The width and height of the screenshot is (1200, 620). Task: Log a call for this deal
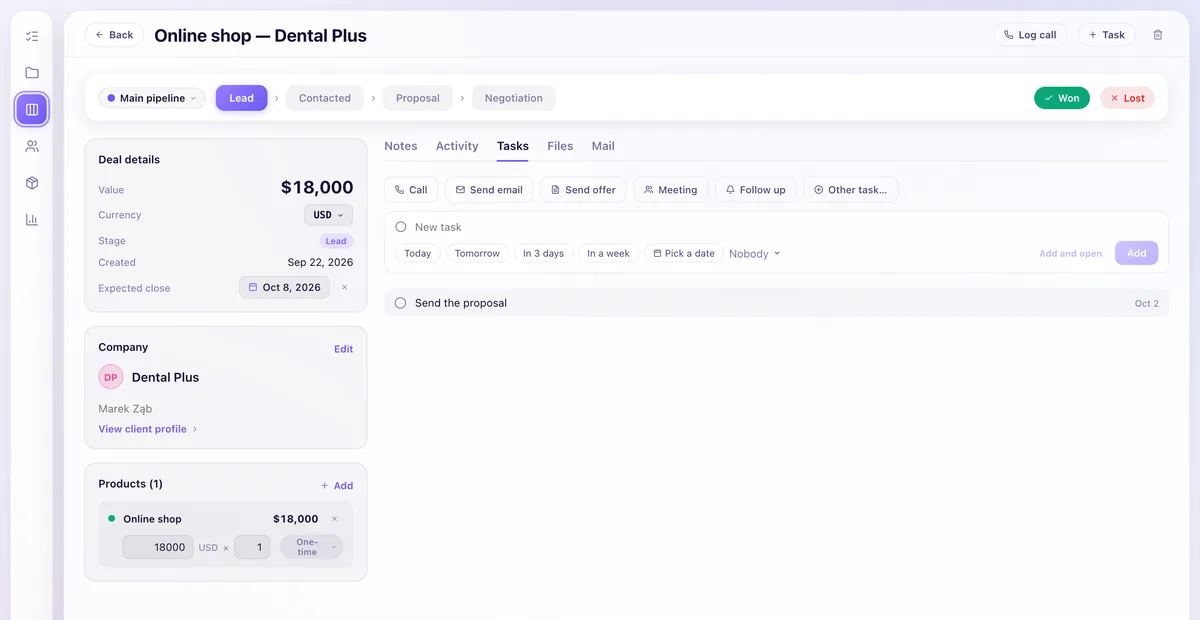click(1030, 35)
